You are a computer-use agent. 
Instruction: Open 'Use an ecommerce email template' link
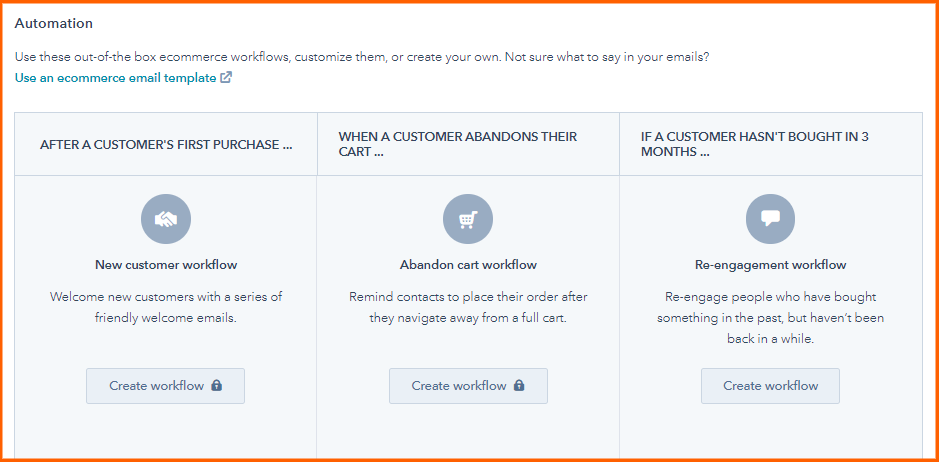click(x=115, y=78)
